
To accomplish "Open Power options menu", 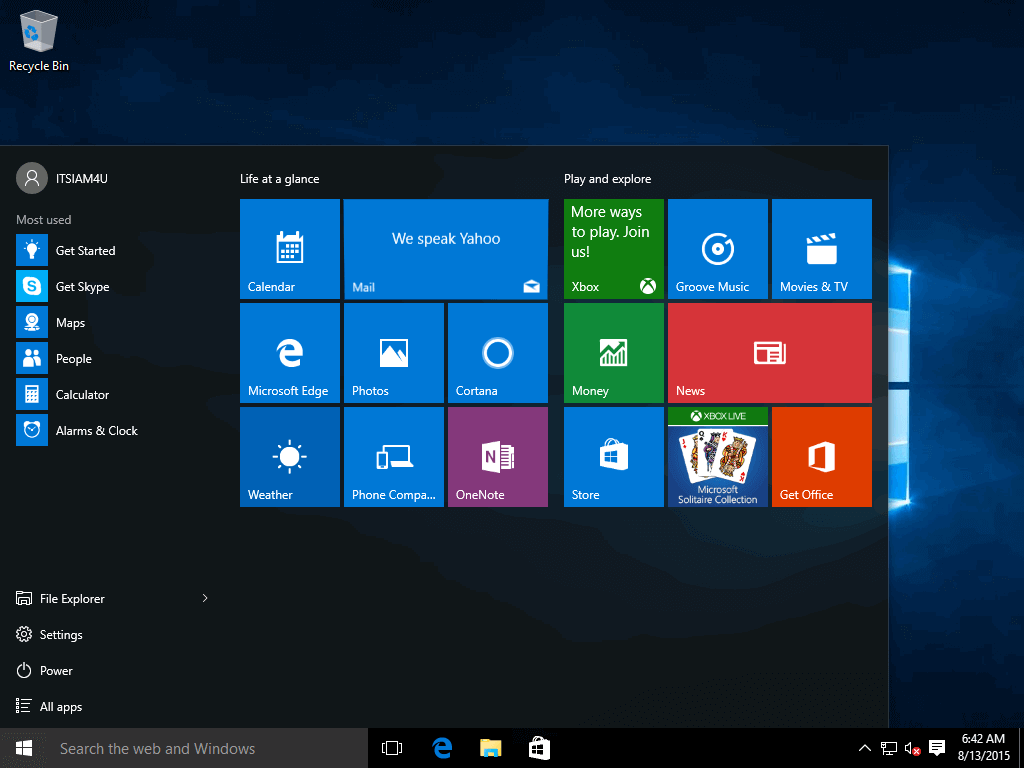I will [x=56, y=671].
